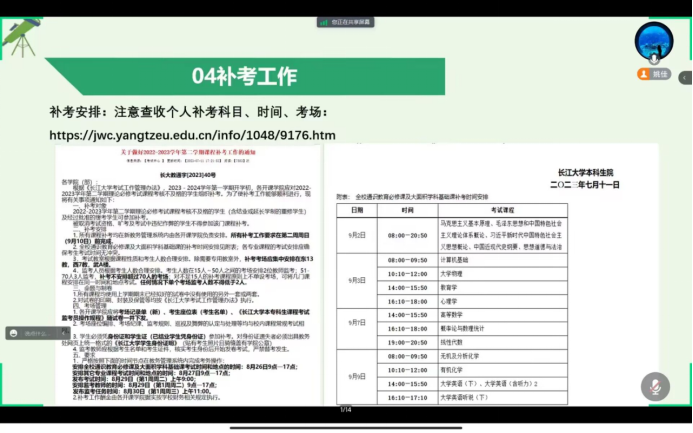Click the screen sharing status indicator at top
The height and width of the screenshot is (433, 693).
click(345, 21)
